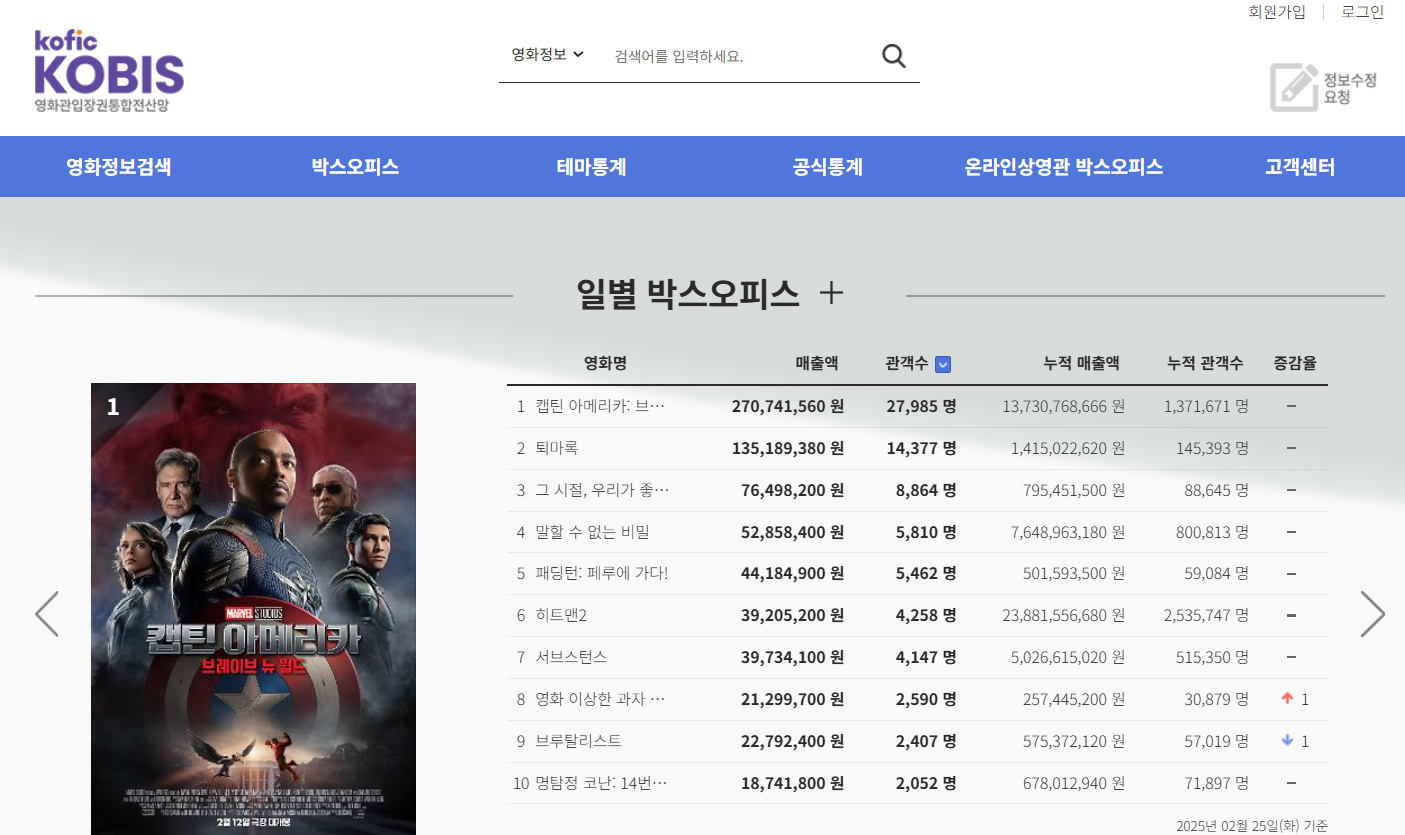
Task: Go to next poster with right arrow
Action: (x=1372, y=614)
